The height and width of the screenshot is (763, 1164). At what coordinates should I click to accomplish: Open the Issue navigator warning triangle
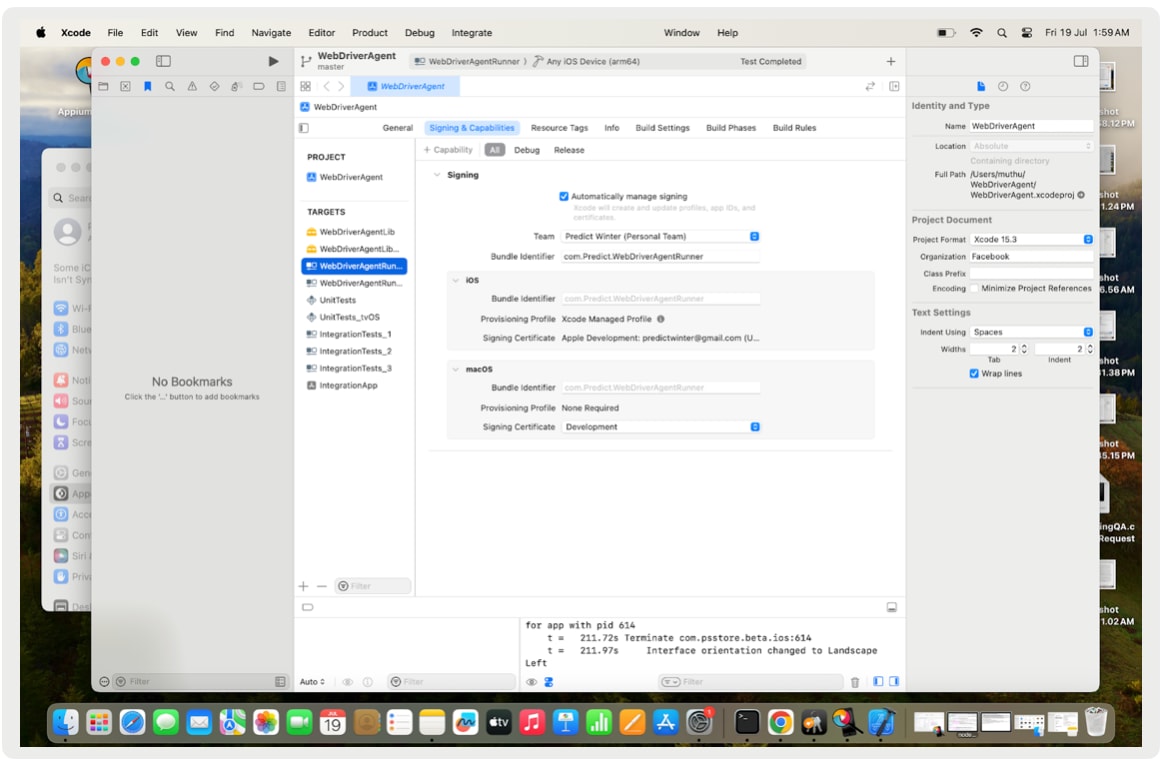[x=192, y=87]
